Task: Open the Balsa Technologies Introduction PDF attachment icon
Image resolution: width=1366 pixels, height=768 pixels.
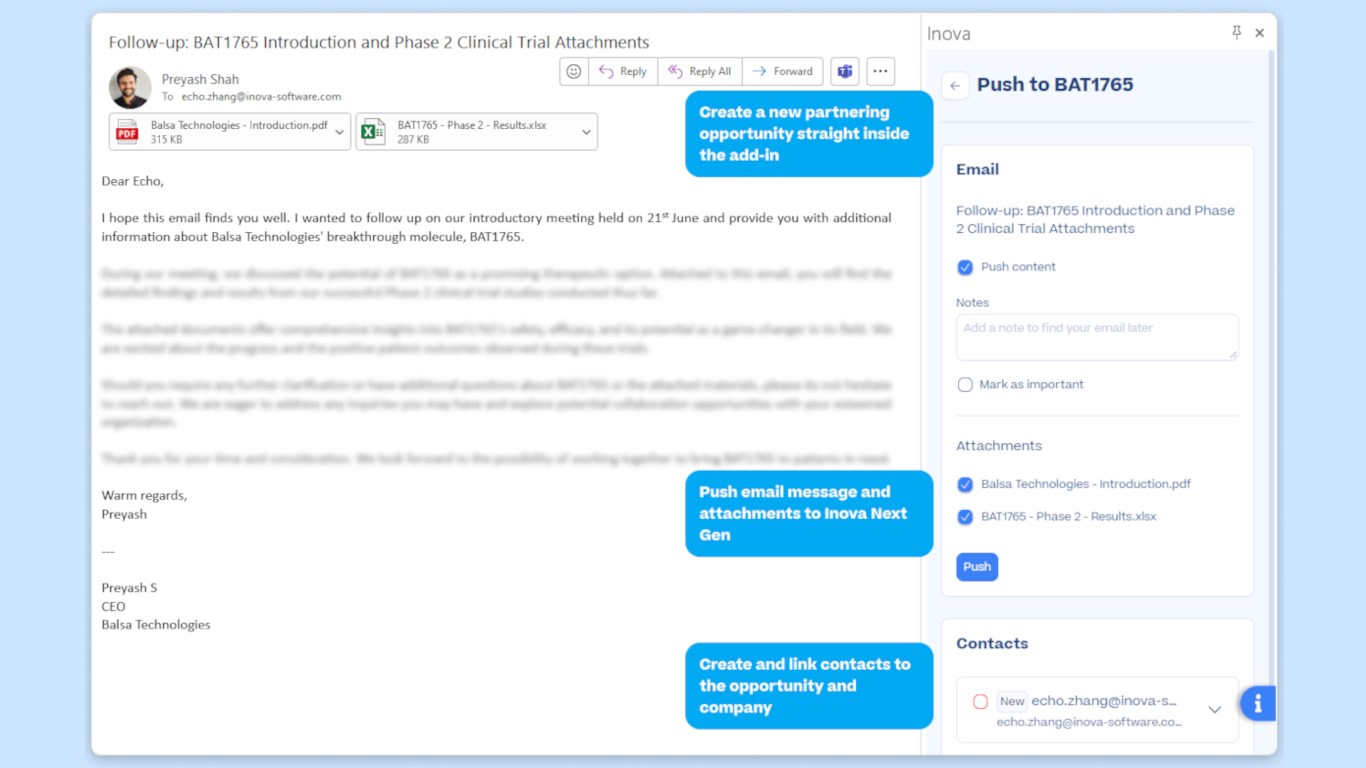Action: [x=127, y=132]
